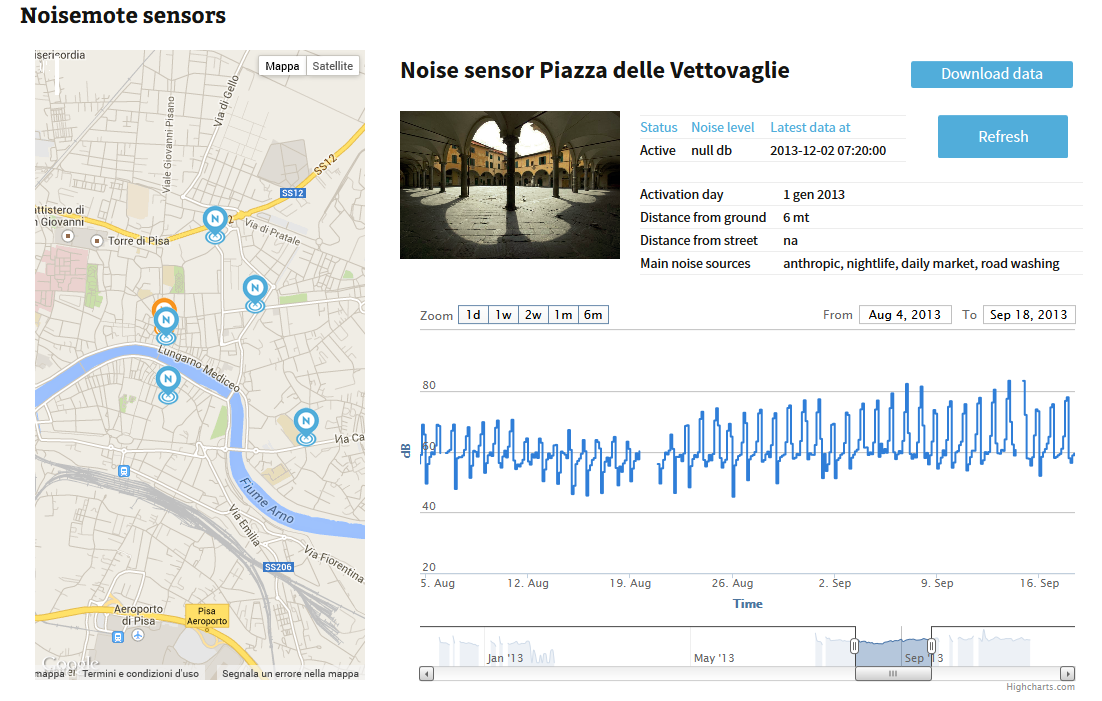Click the null db noise value
The image size is (1102, 701).
coord(711,150)
